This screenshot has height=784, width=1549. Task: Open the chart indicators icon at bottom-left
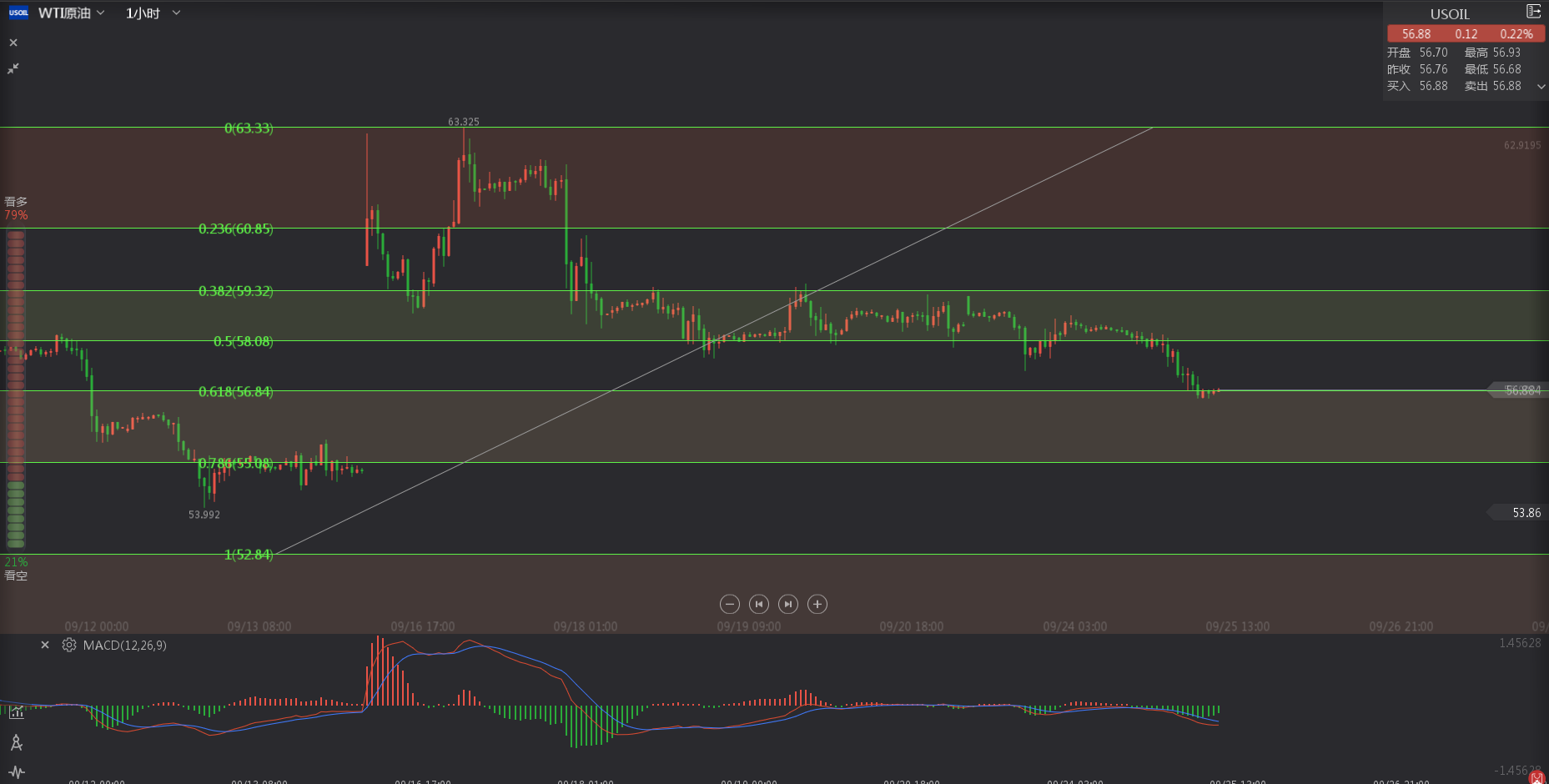tap(16, 712)
